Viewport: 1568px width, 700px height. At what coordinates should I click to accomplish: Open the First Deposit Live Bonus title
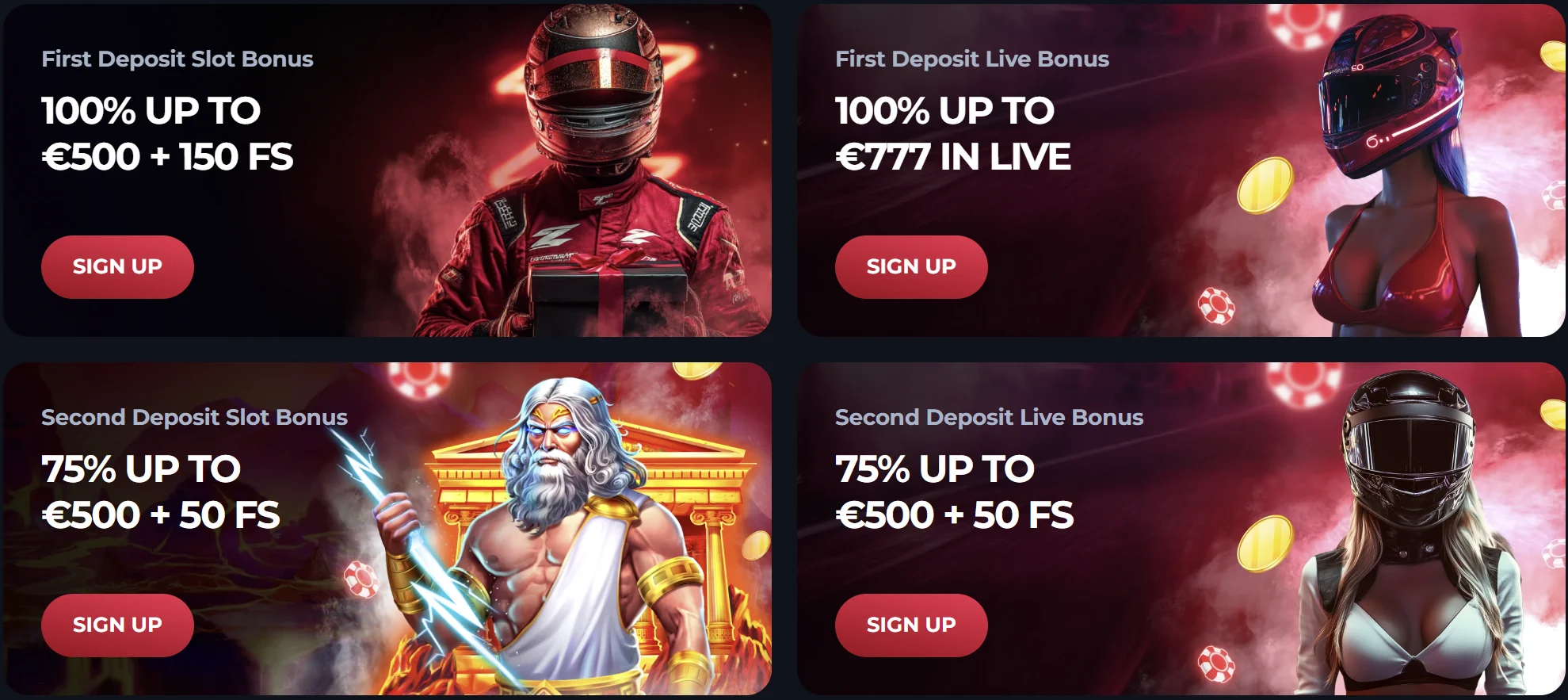[972, 59]
